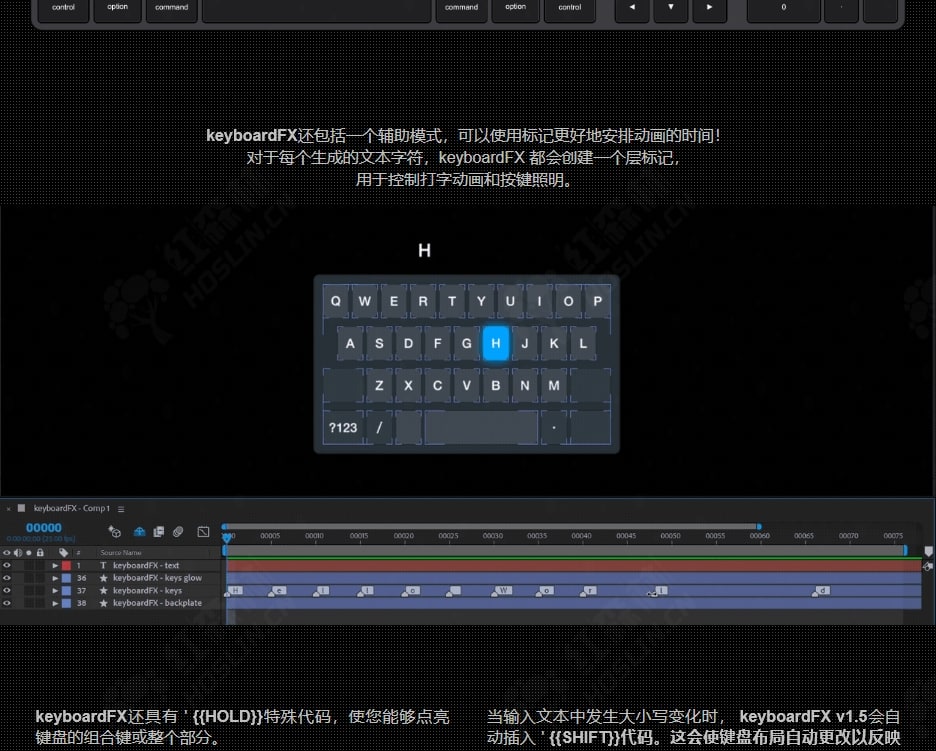
Task: Select the keyboardFX - Comp1 timeline tab
Action: [72, 509]
